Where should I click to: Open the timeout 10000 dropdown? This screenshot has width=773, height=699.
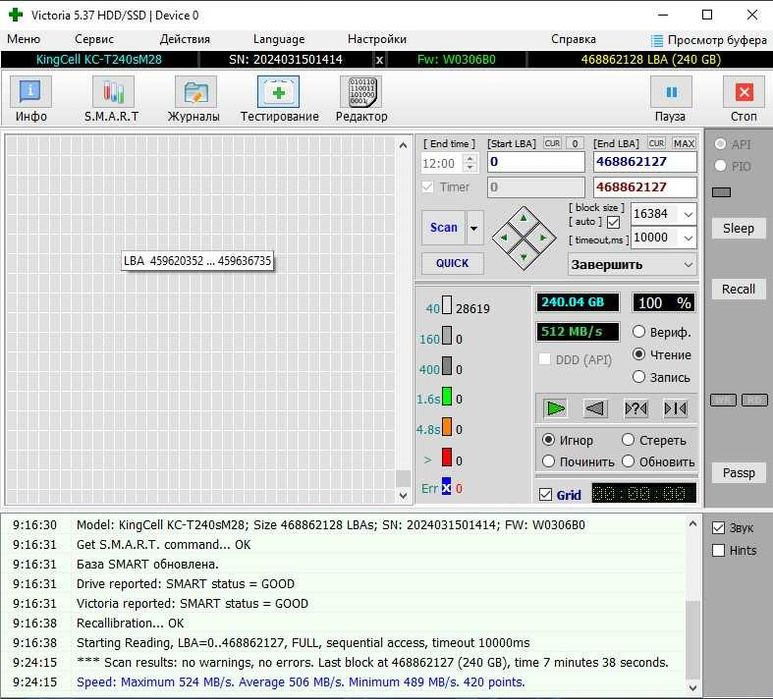coord(688,238)
